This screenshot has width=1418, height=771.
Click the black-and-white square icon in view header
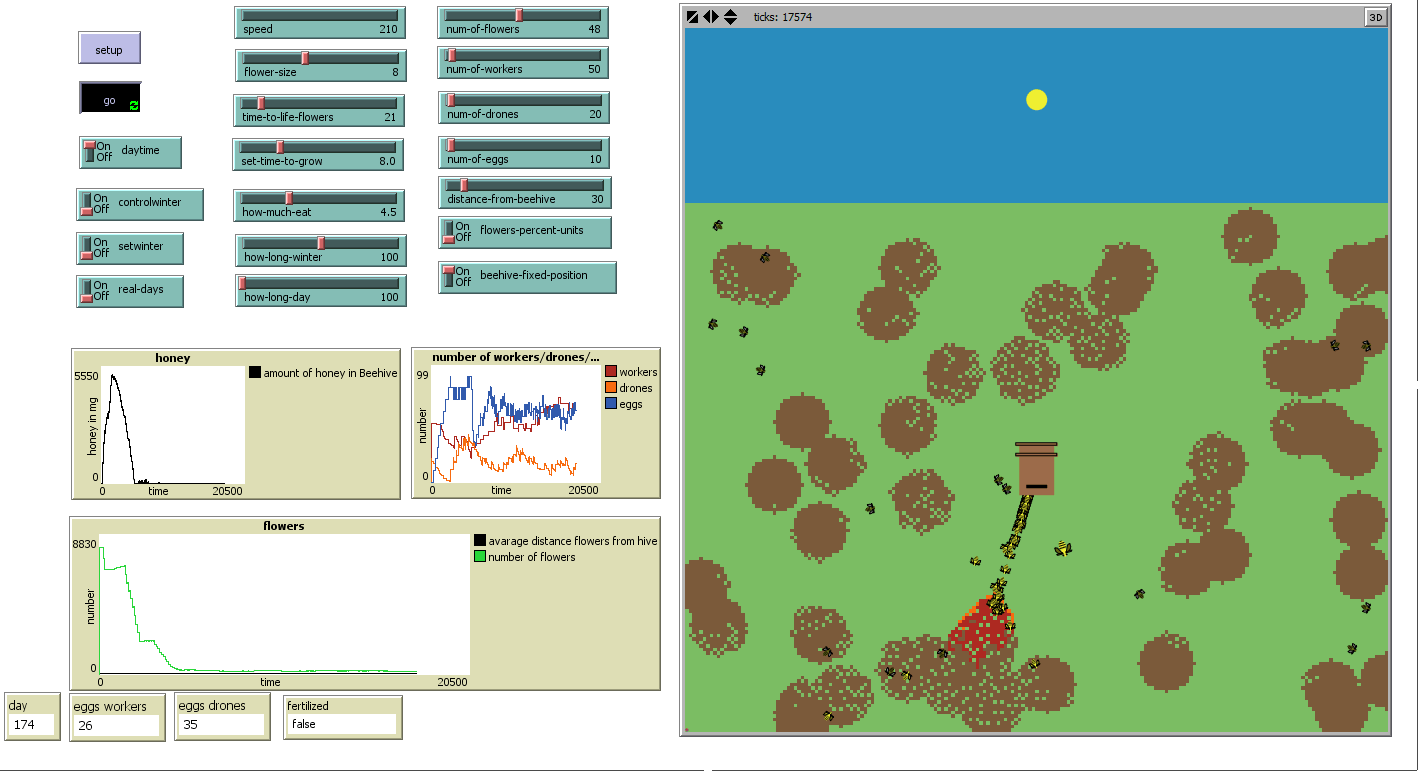pyautogui.click(x=692, y=17)
